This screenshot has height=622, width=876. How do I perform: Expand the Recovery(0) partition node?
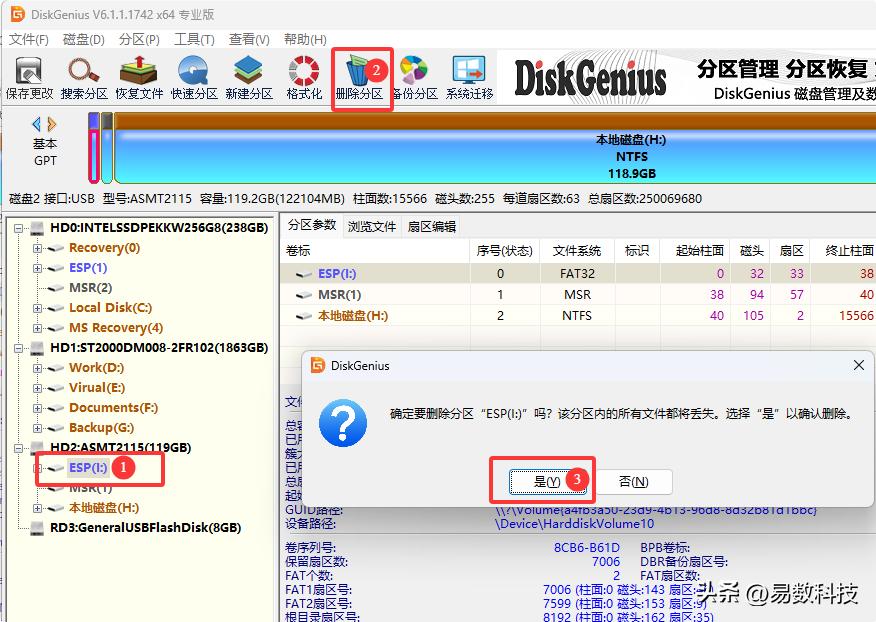(37, 248)
